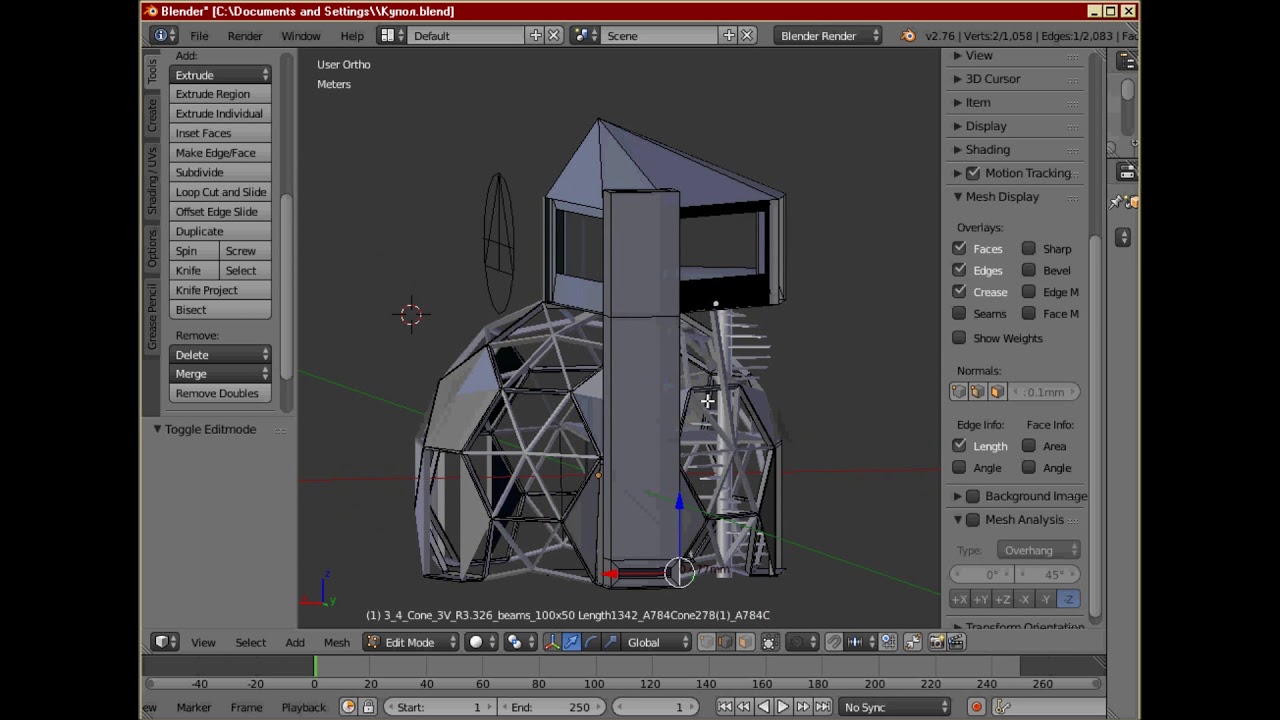Switch to face select mode icon
Image resolution: width=1280 pixels, height=720 pixels.
pyautogui.click(x=744, y=642)
